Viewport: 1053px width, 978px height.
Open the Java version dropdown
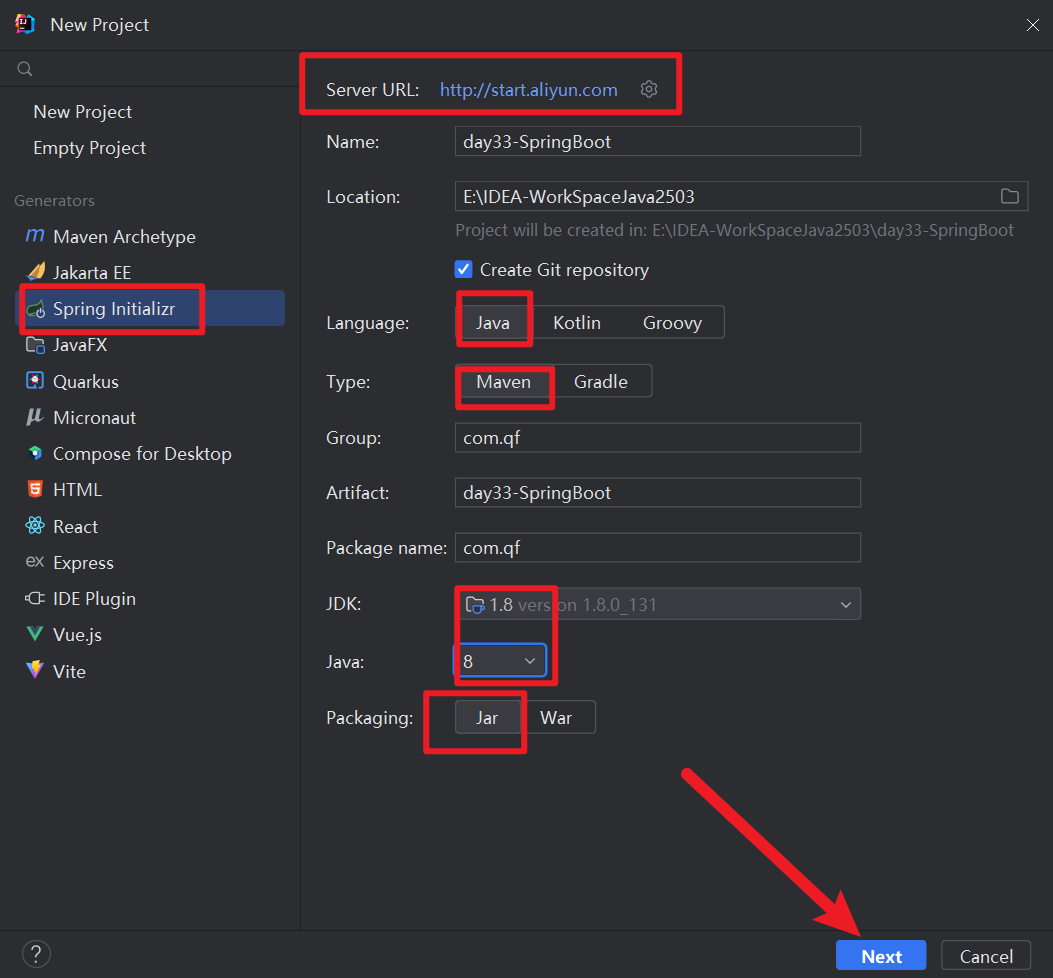501,661
